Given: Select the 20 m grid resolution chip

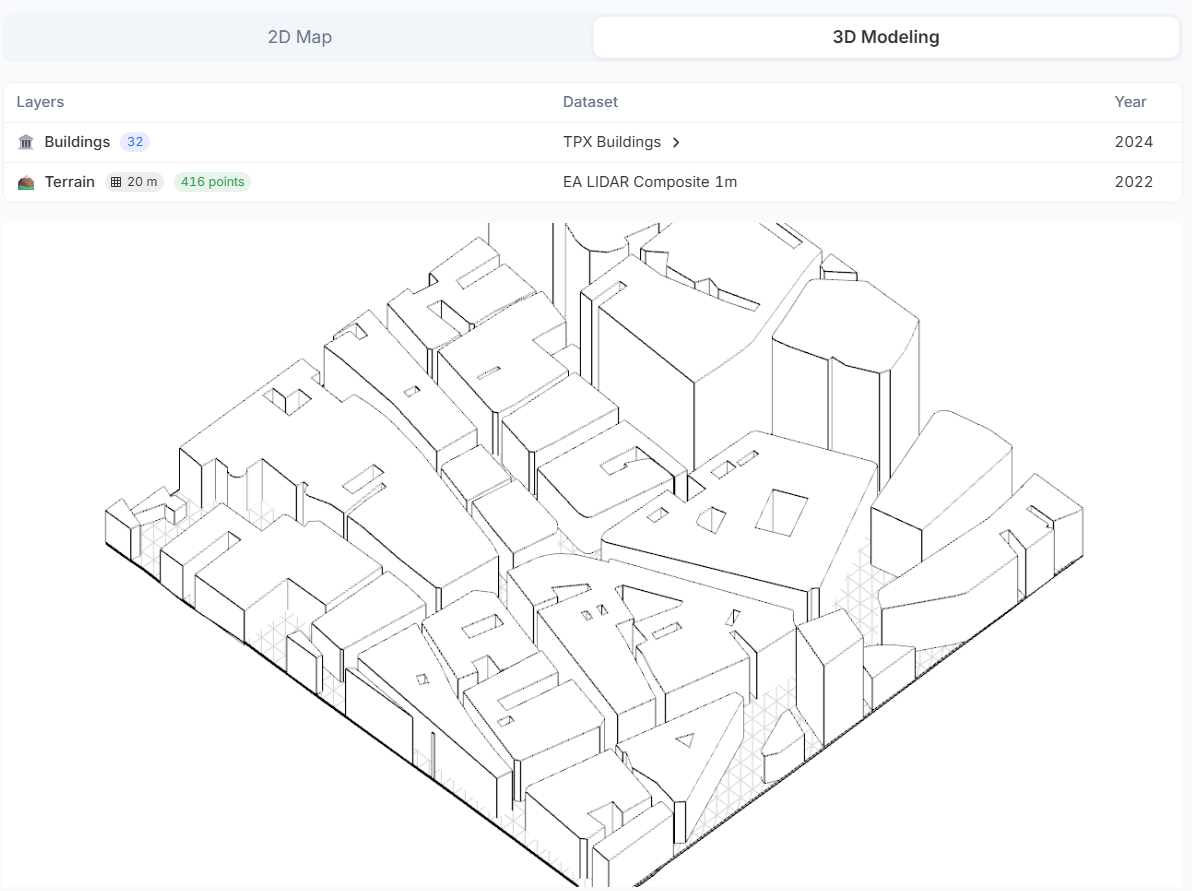Looking at the screenshot, I should pyautogui.click(x=134, y=182).
